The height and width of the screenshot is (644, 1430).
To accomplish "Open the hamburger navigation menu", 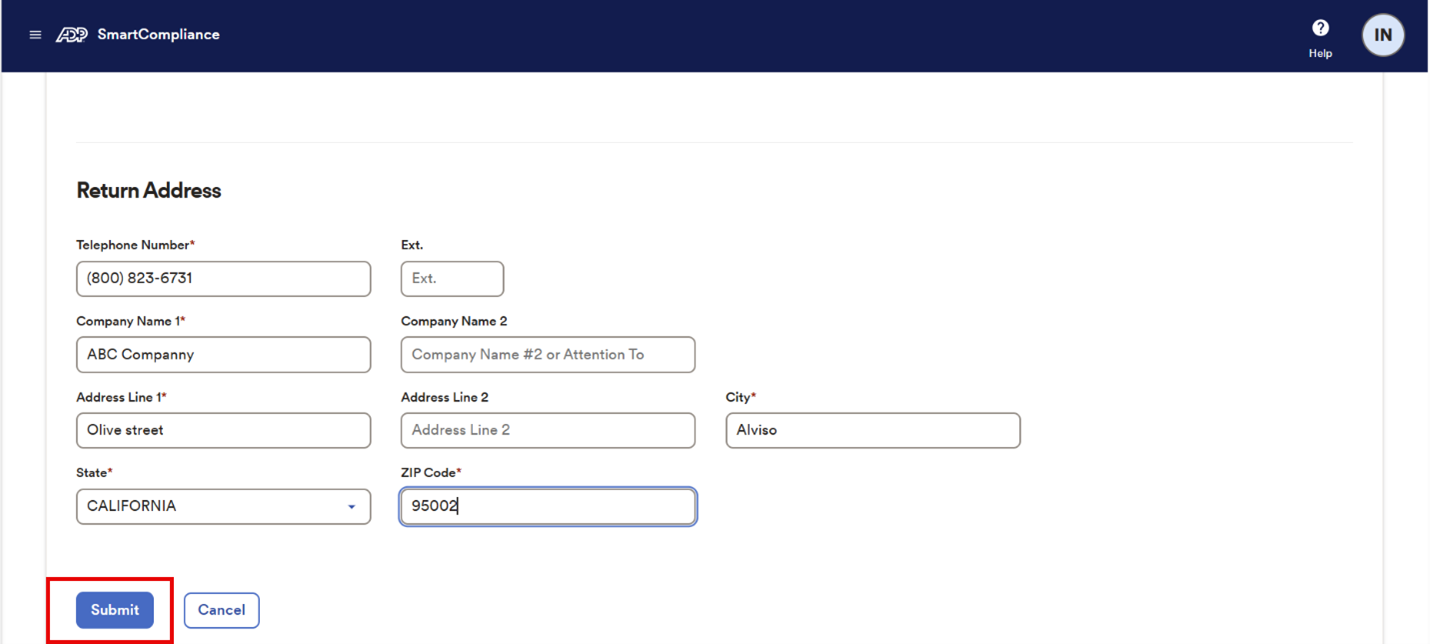I will point(35,35).
